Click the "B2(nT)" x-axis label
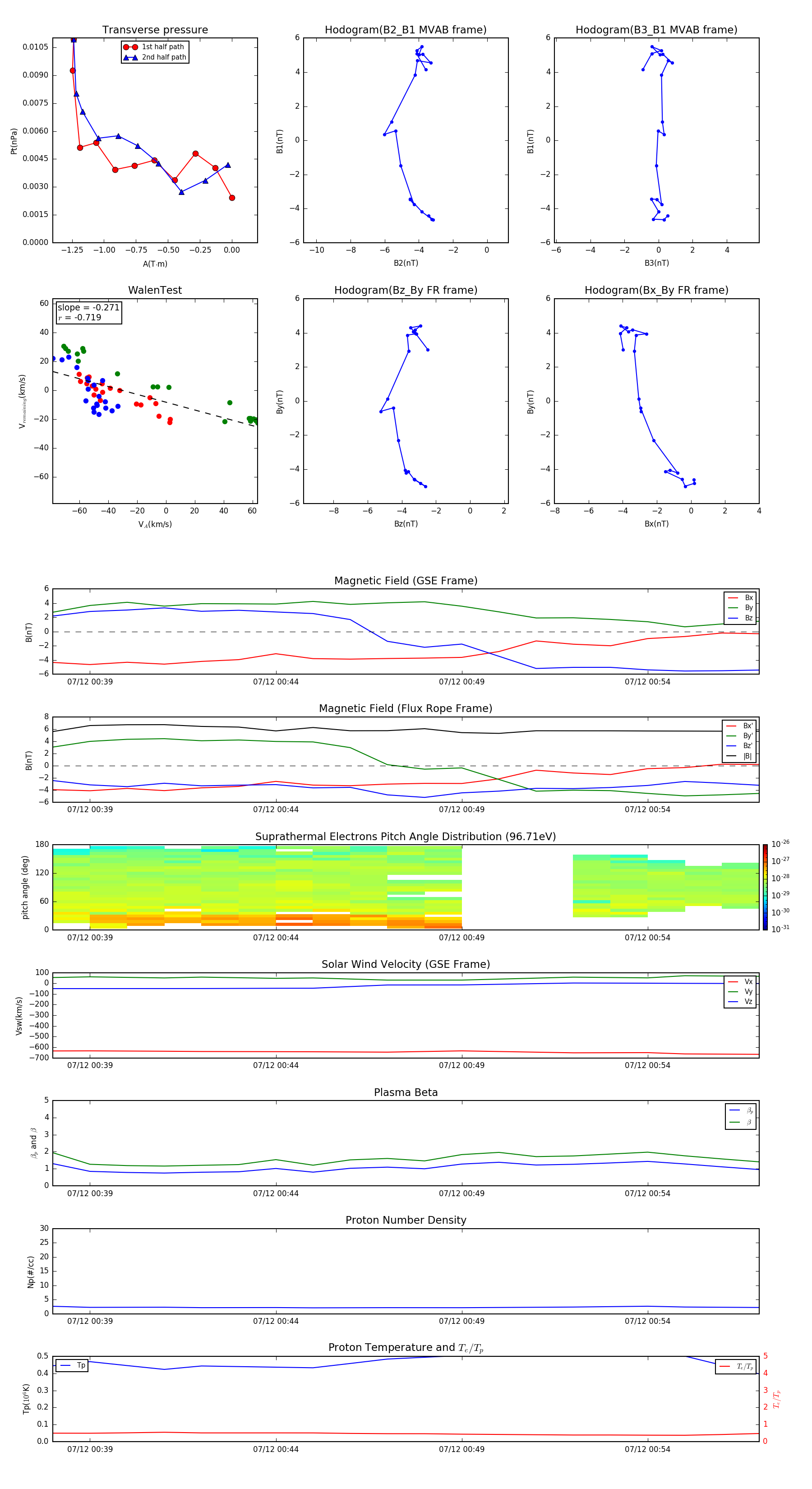 pyautogui.click(x=406, y=263)
